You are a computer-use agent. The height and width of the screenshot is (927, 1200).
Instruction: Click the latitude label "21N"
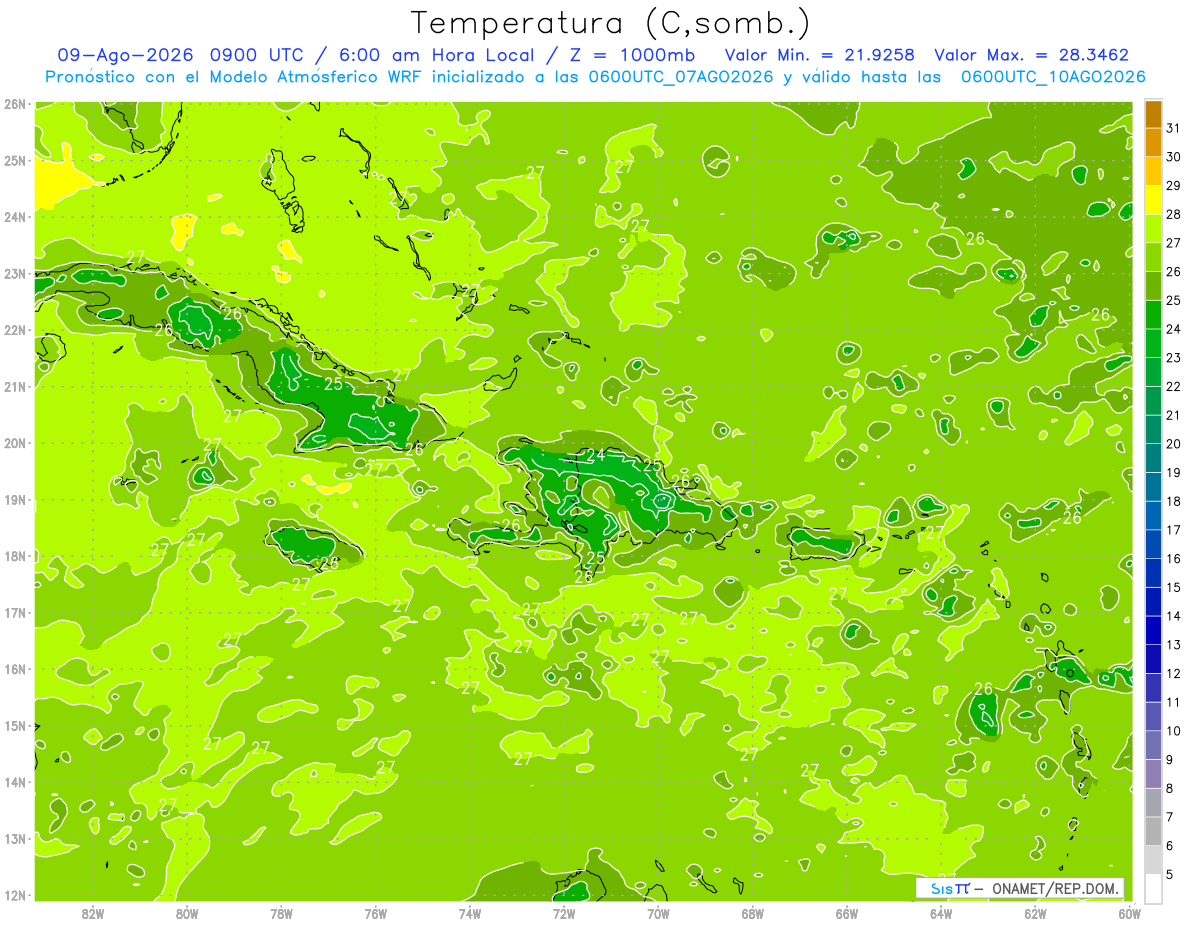[x=15, y=386]
